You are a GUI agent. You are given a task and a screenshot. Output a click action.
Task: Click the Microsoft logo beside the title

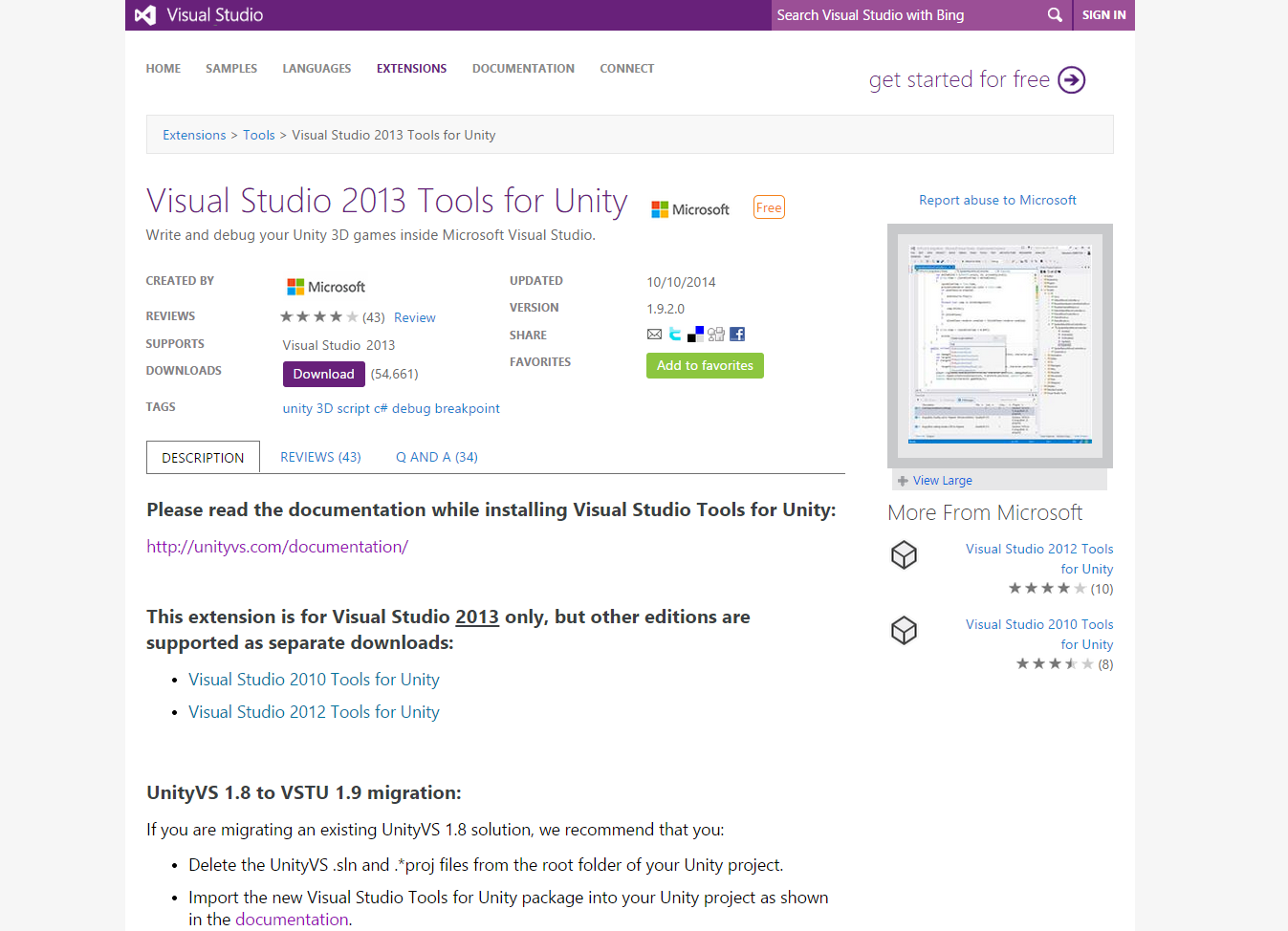point(690,209)
